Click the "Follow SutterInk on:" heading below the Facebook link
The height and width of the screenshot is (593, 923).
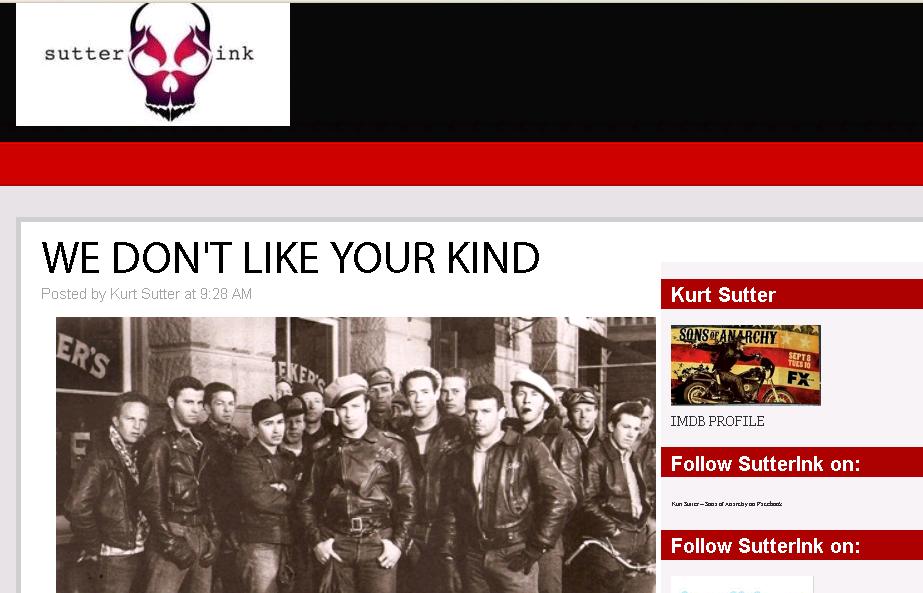click(x=765, y=546)
